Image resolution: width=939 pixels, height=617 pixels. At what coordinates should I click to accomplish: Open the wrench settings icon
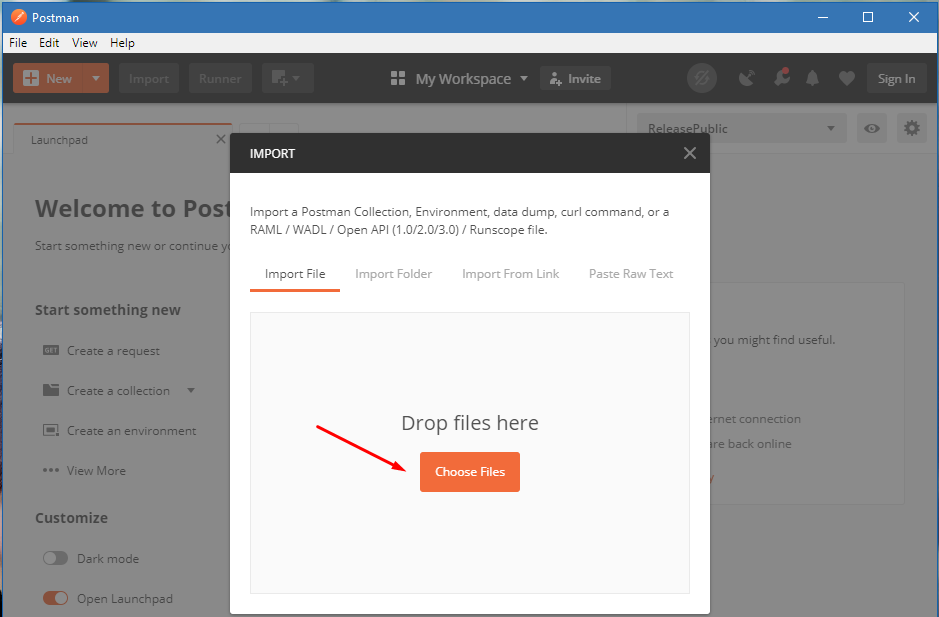point(782,77)
